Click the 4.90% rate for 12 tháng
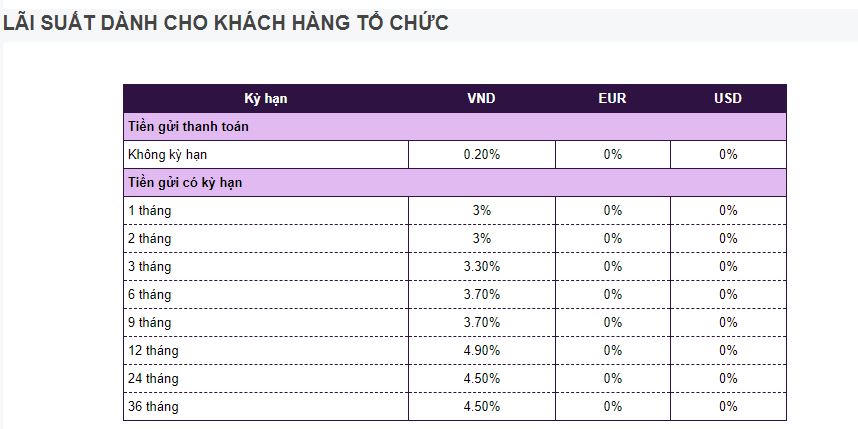The image size is (858, 429). (x=481, y=351)
